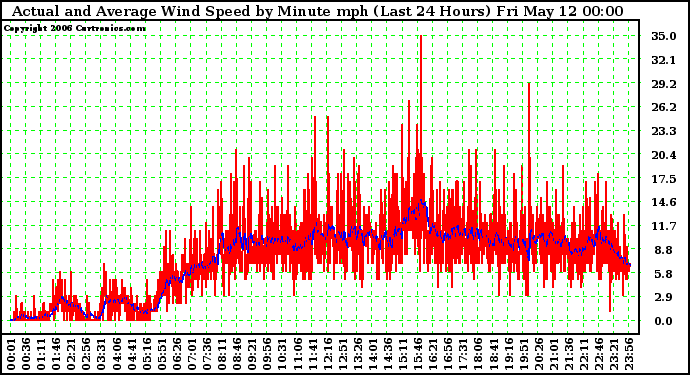Click the 2.9 y-axis label
The width and height of the screenshot is (690, 375).
tap(664, 297)
